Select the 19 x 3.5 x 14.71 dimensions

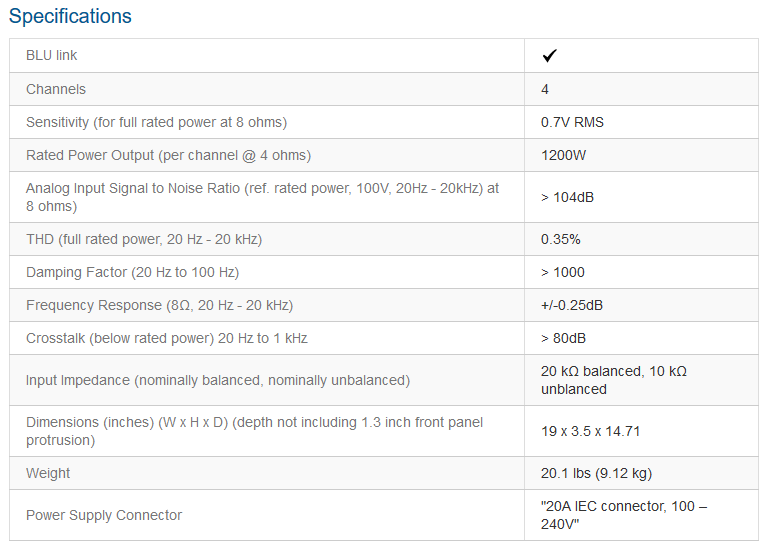pos(590,431)
